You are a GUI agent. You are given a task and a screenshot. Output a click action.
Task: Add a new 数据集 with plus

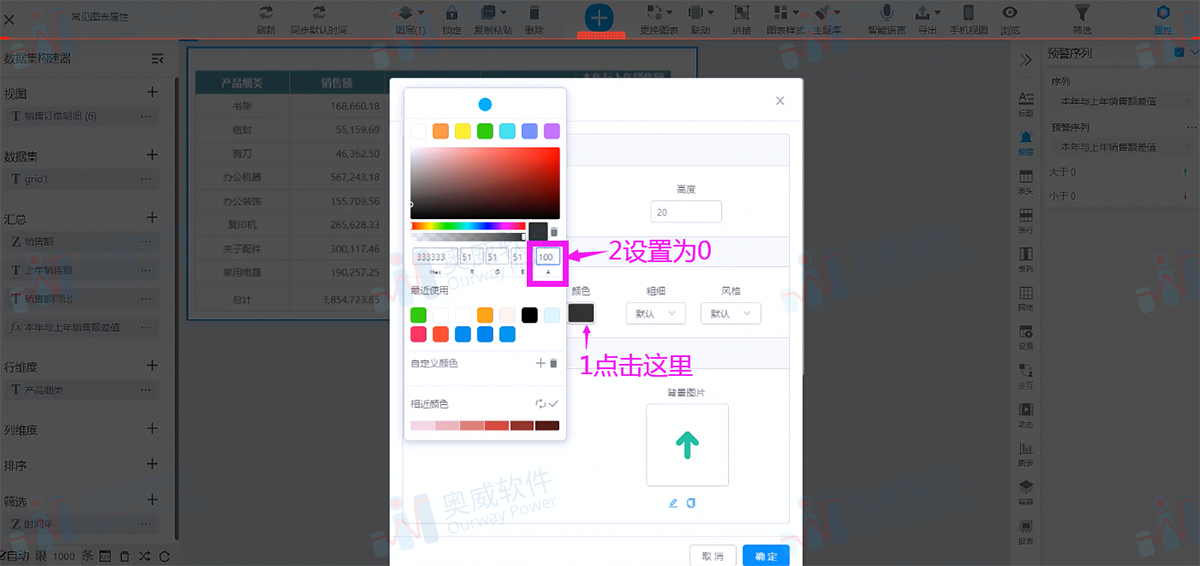152,155
